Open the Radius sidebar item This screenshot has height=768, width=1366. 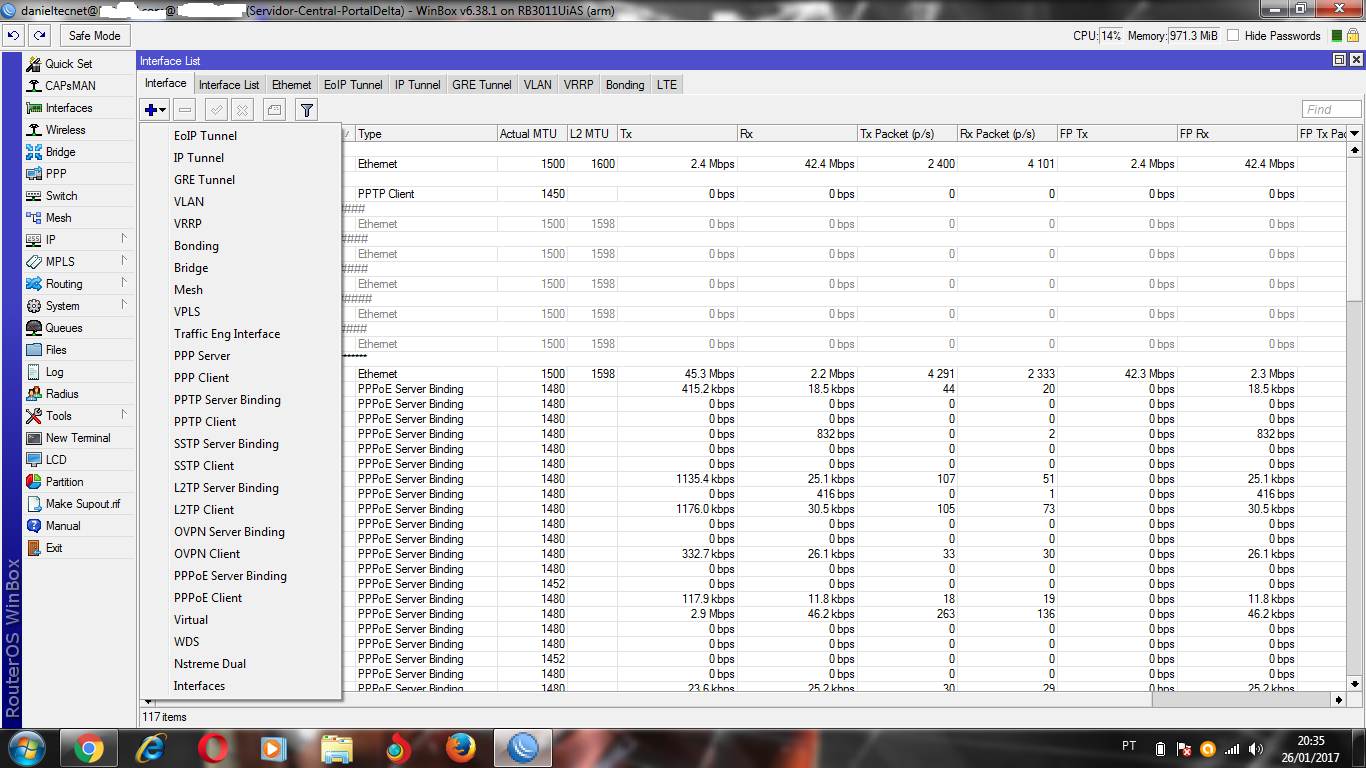tap(79, 394)
